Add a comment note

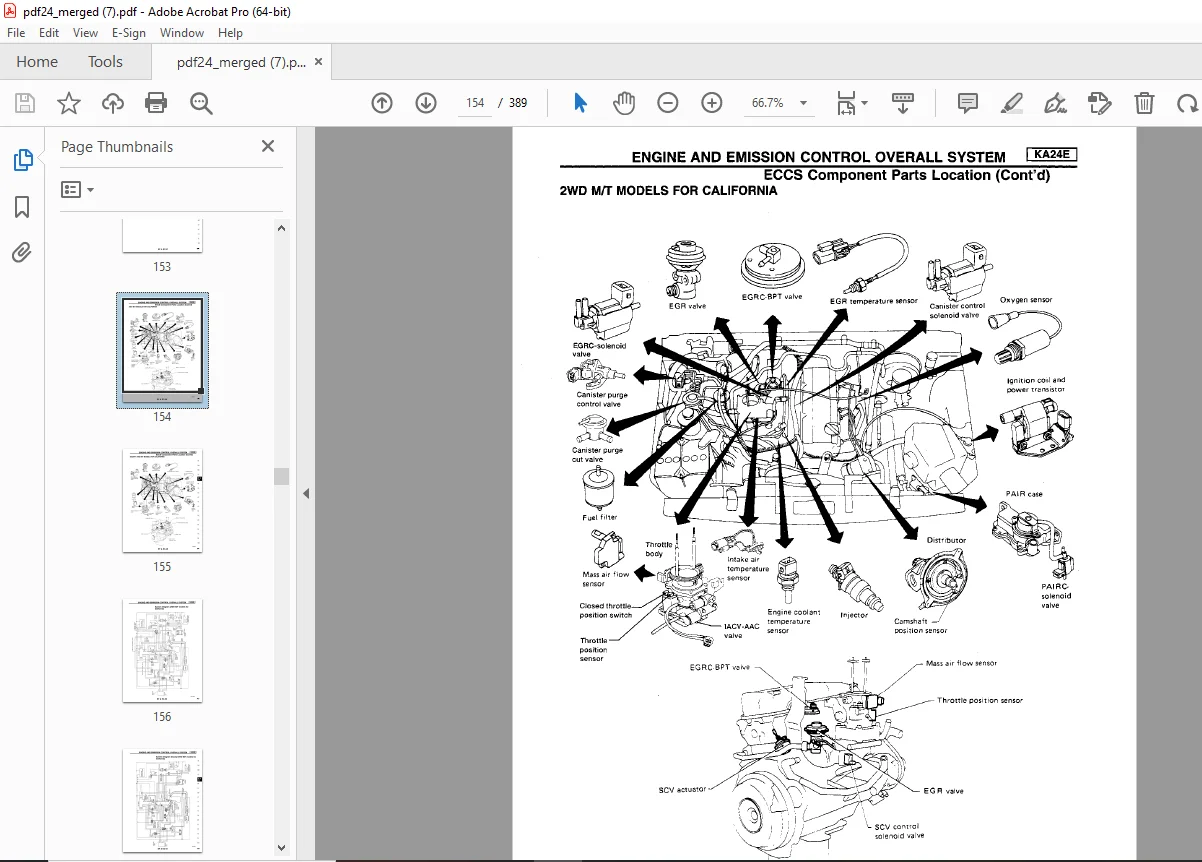coord(967,103)
